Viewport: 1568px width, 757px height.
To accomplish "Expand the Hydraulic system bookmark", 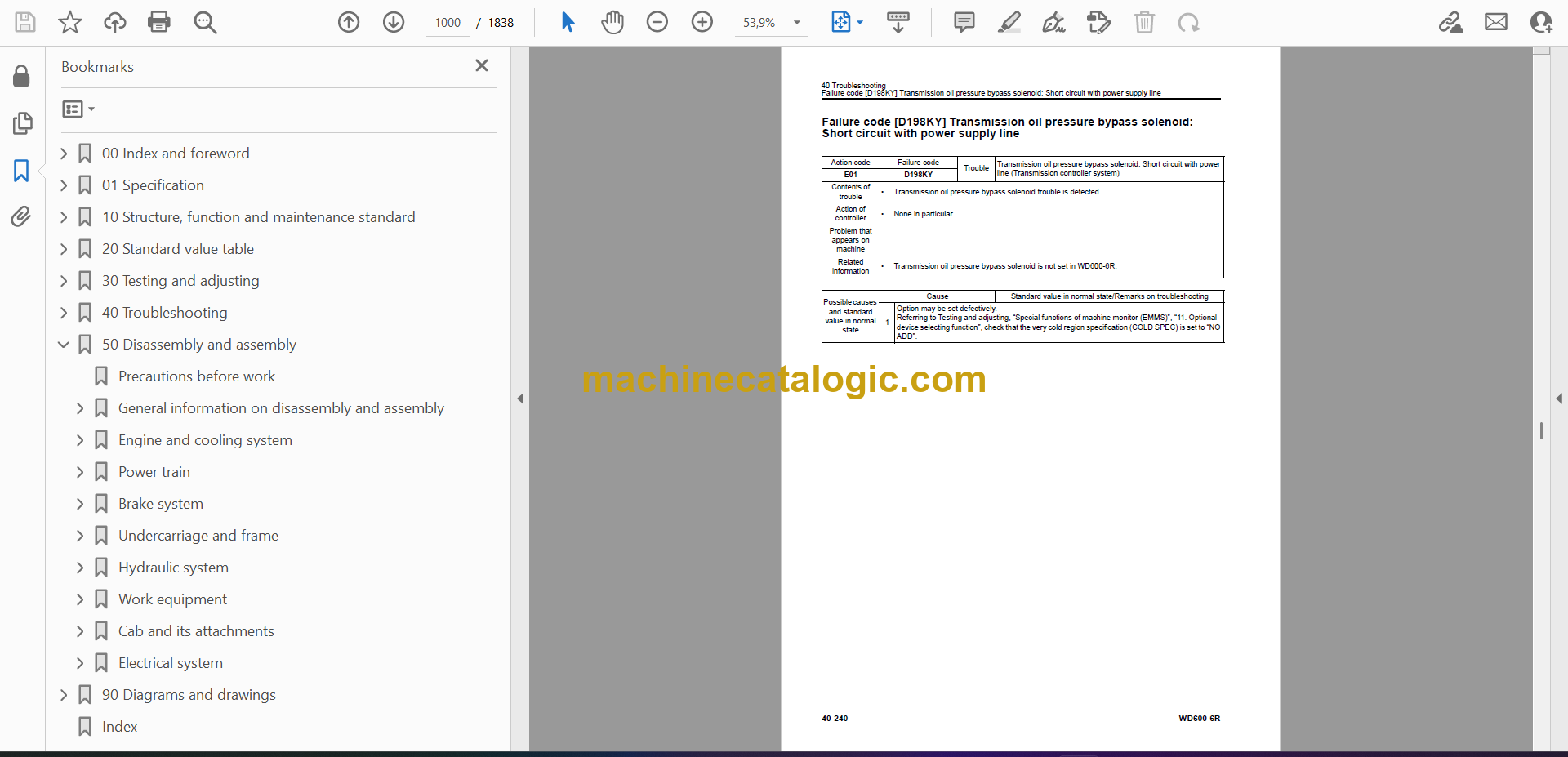I will 80,568.
